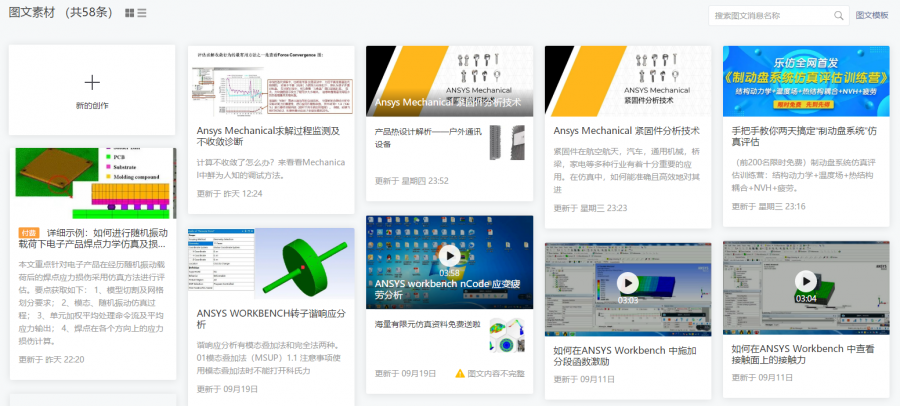This screenshot has width=900, height=406.
Task: Play the segmented load excitation video
Action: pos(627,283)
